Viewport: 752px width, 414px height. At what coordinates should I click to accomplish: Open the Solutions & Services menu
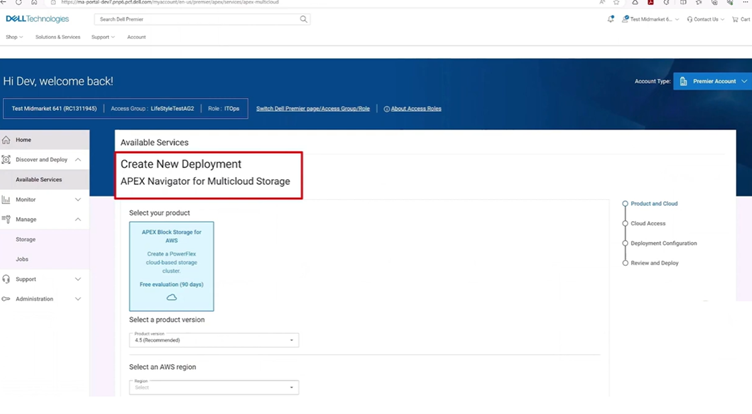point(57,37)
